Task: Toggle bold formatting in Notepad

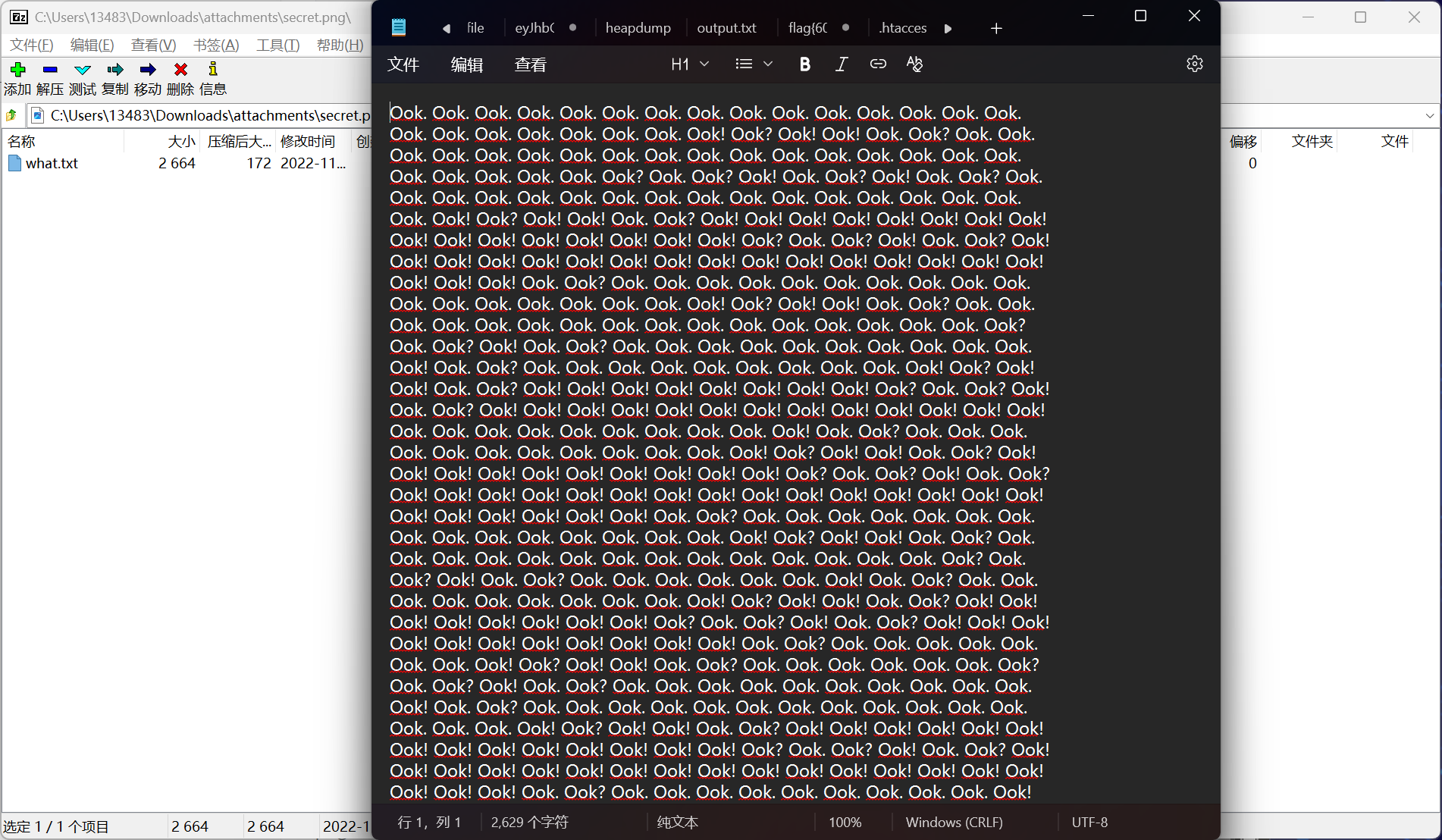Action: click(804, 64)
